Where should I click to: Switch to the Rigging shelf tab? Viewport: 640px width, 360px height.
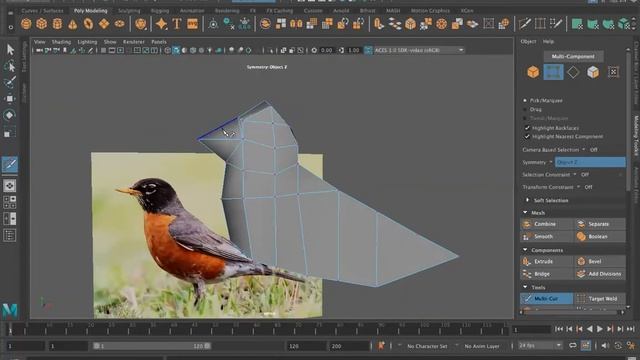pyautogui.click(x=160, y=11)
